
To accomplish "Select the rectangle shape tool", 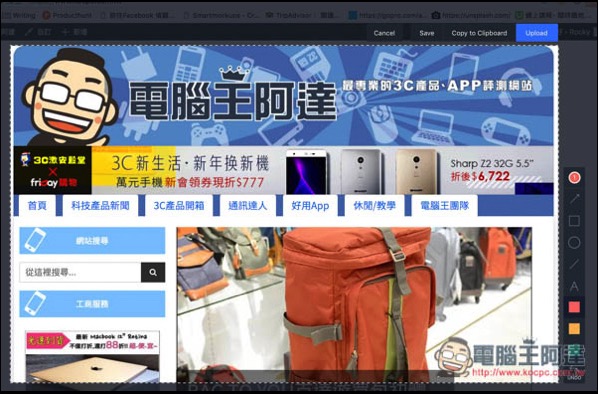I will click(x=574, y=221).
